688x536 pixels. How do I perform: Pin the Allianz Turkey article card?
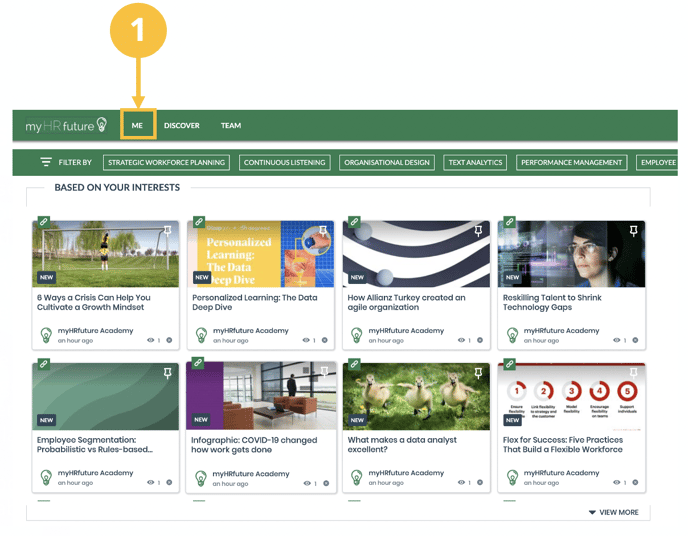pyautogui.click(x=478, y=231)
